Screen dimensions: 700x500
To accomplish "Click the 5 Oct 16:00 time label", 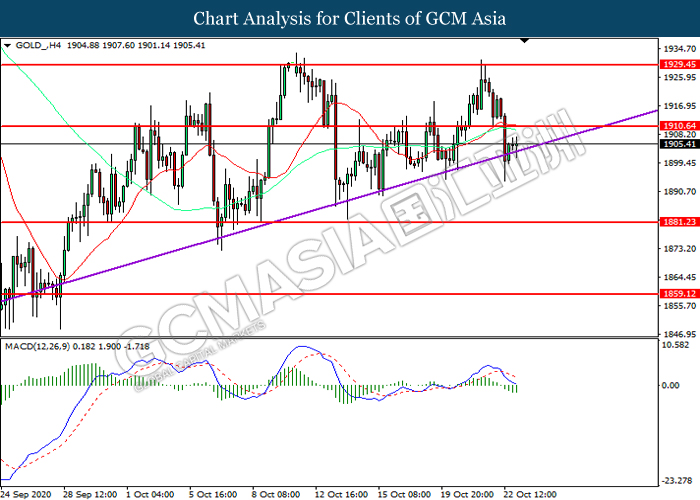I will [x=213, y=494].
